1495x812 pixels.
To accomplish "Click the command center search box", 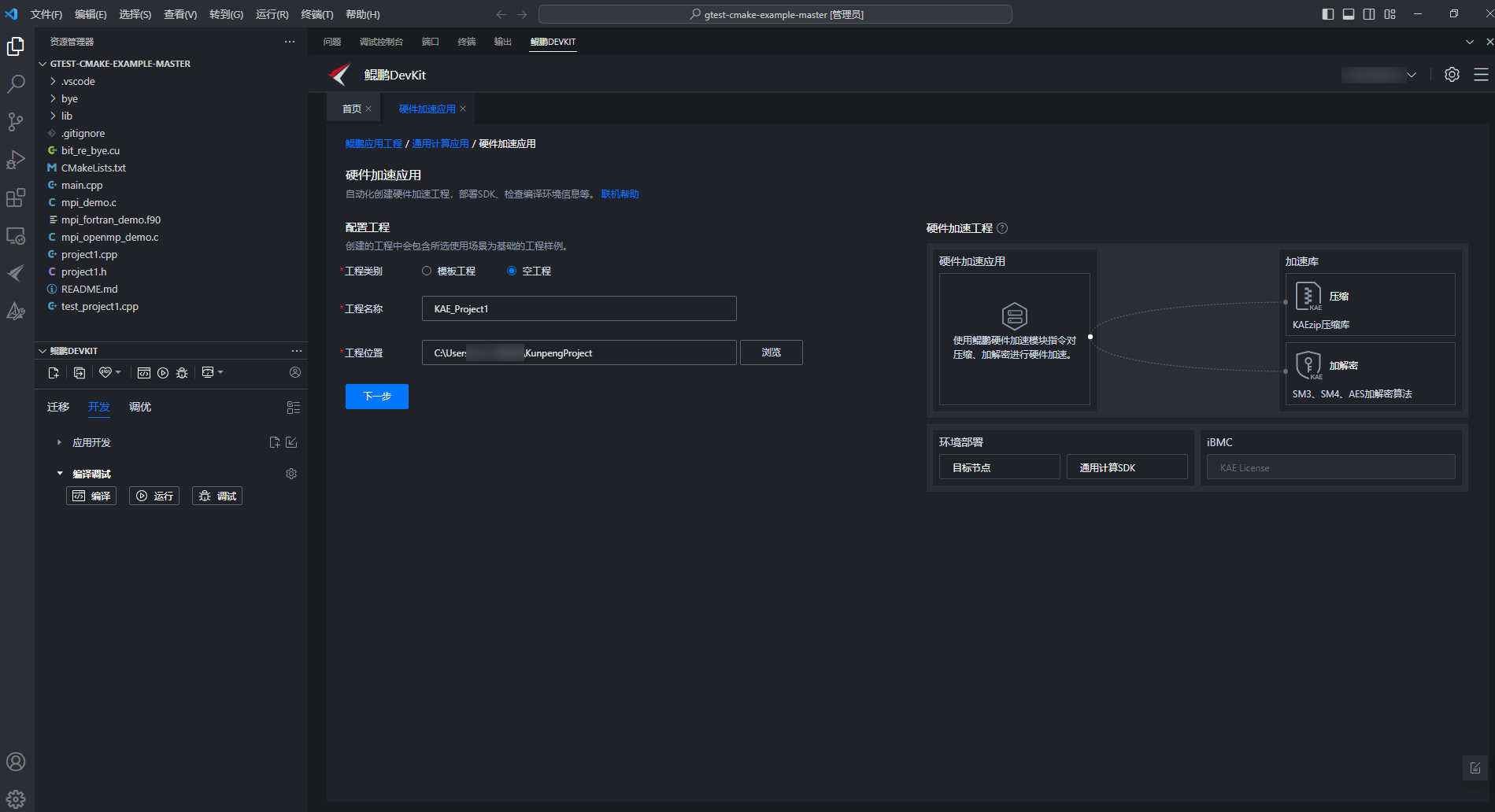I will [x=775, y=14].
